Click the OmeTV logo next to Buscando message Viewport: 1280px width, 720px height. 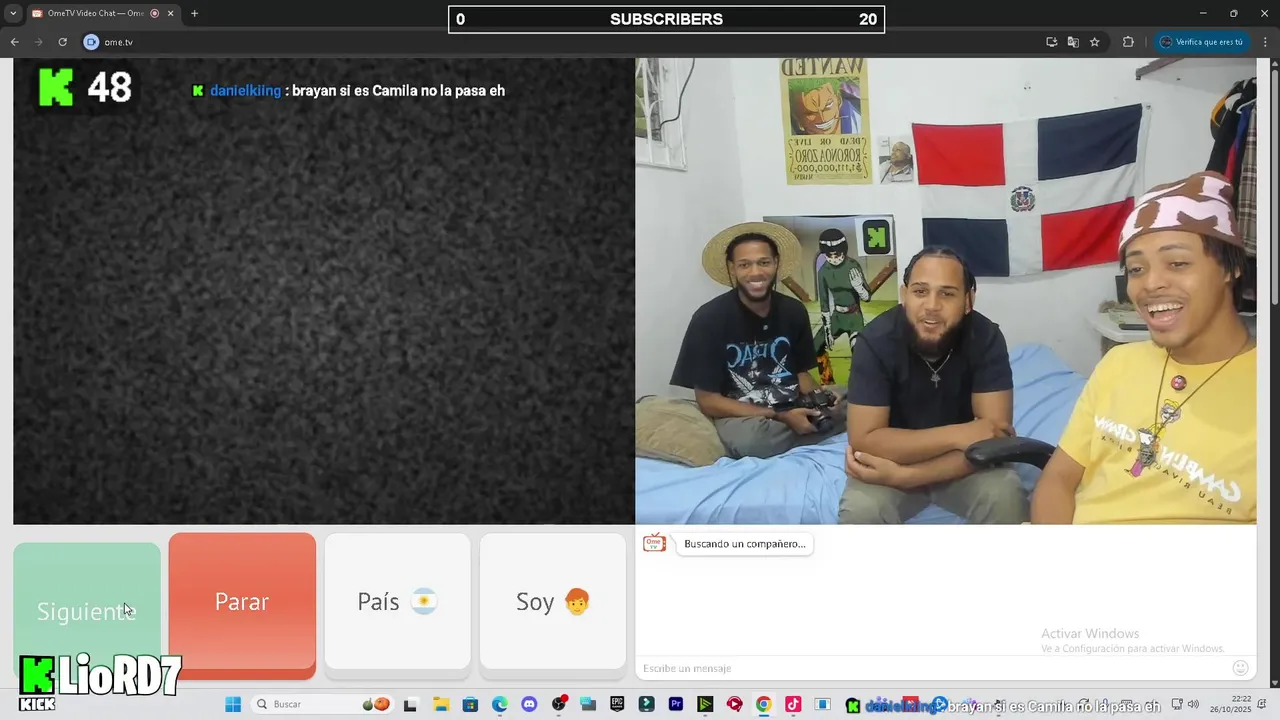[x=654, y=543]
